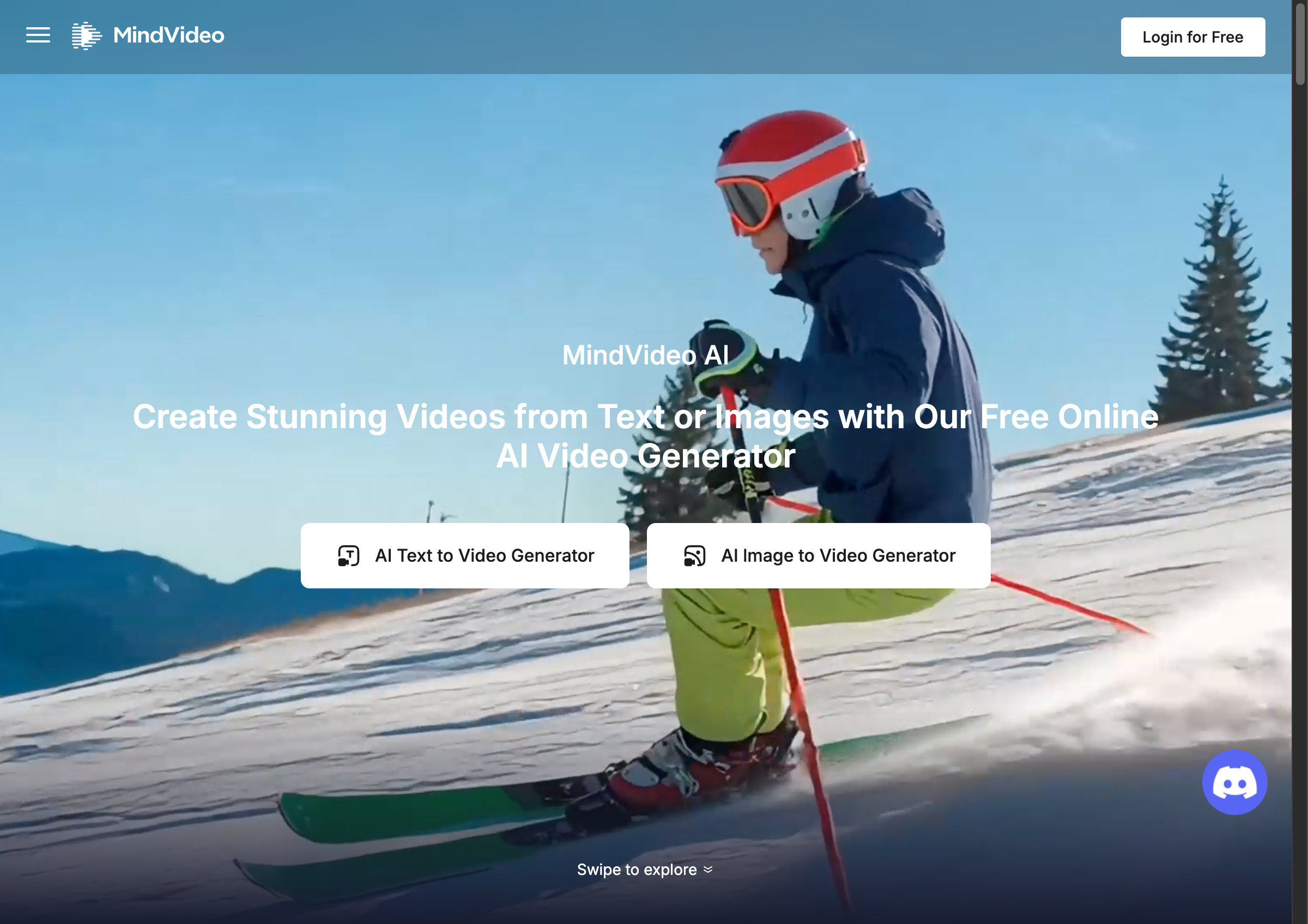The width and height of the screenshot is (1308, 924).
Task: Click the MindVideo AI label
Action: click(x=645, y=355)
